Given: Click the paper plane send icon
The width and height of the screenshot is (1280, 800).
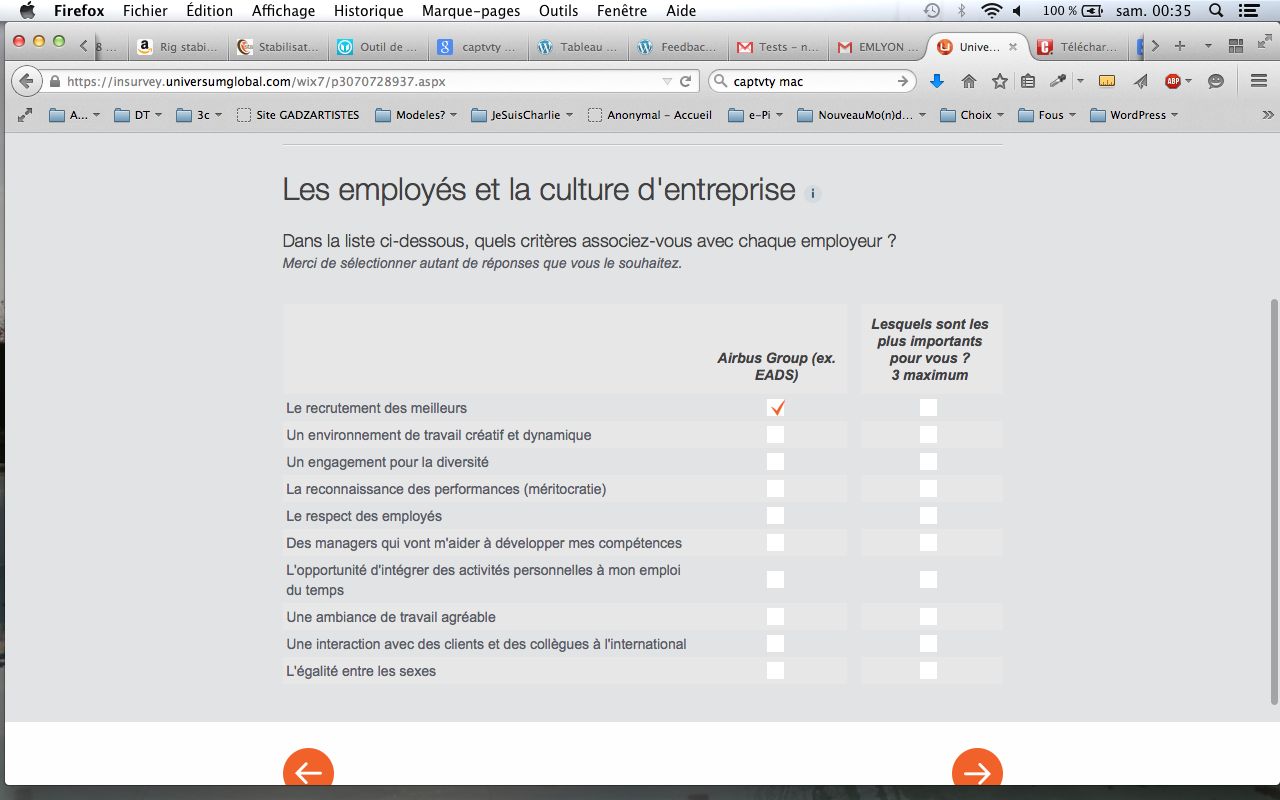Looking at the screenshot, I should pyautogui.click(x=1141, y=82).
